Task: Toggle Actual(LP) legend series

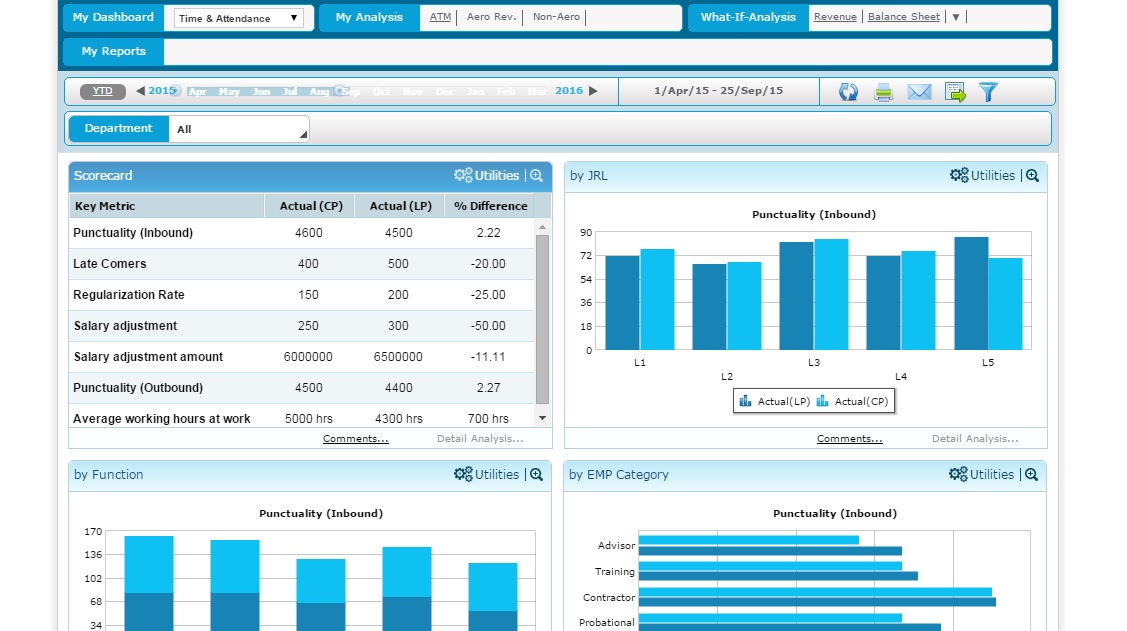Action: pyautogui.click(x=775, y=401)
